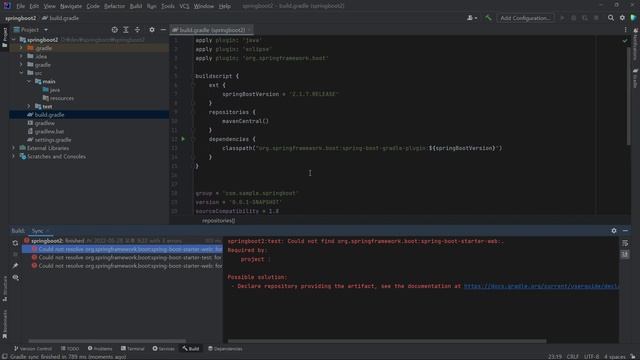Open the File menu
Image resolution: width=640 pixels, height=360 pixels.
coord(20,6)
